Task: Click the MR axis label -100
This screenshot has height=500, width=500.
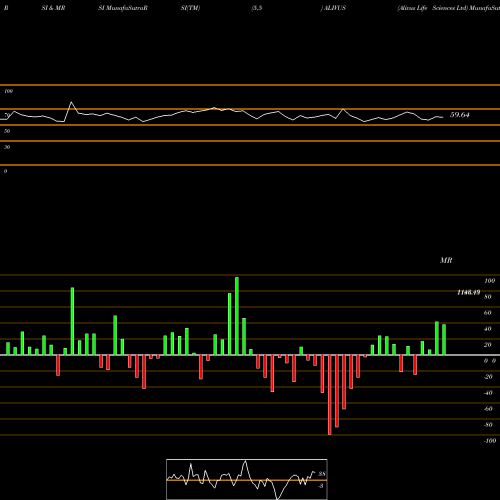Action: click(490, 441)
